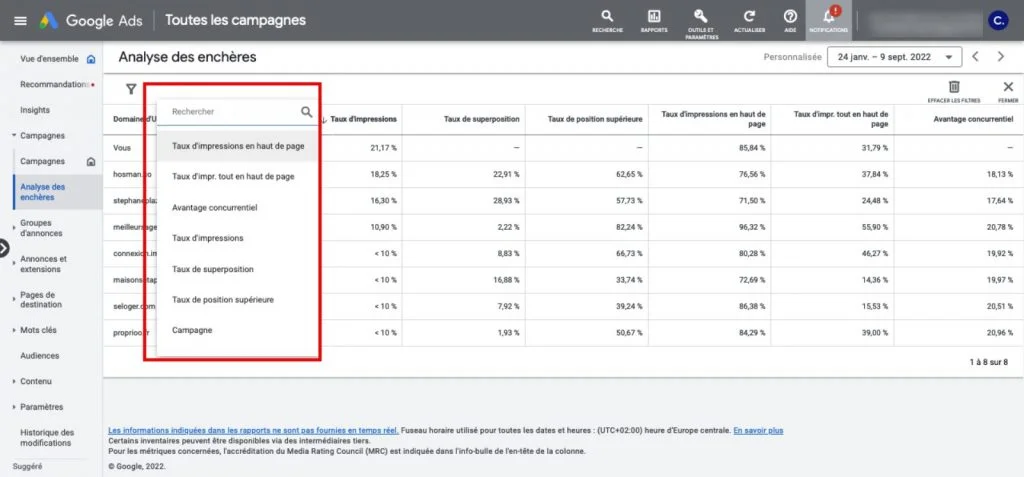Go to next date range arrow
Screen dimensions: 1024x477
1000,57
